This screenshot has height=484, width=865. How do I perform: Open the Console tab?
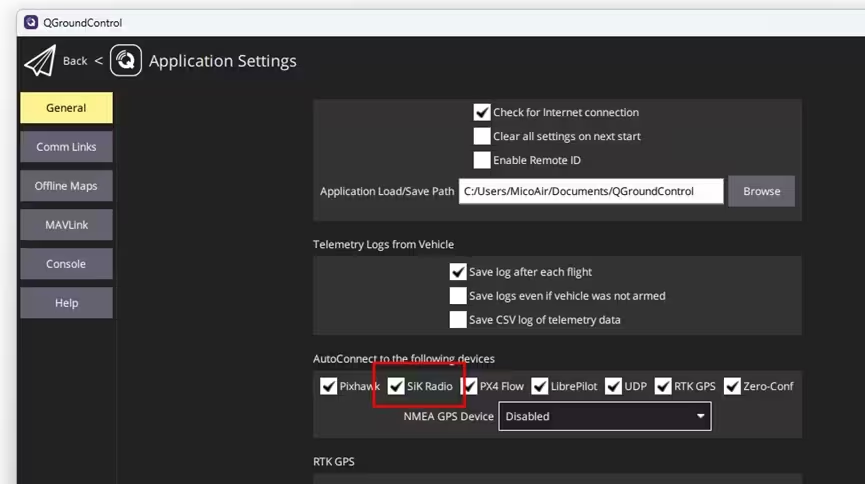pos(66,264)
